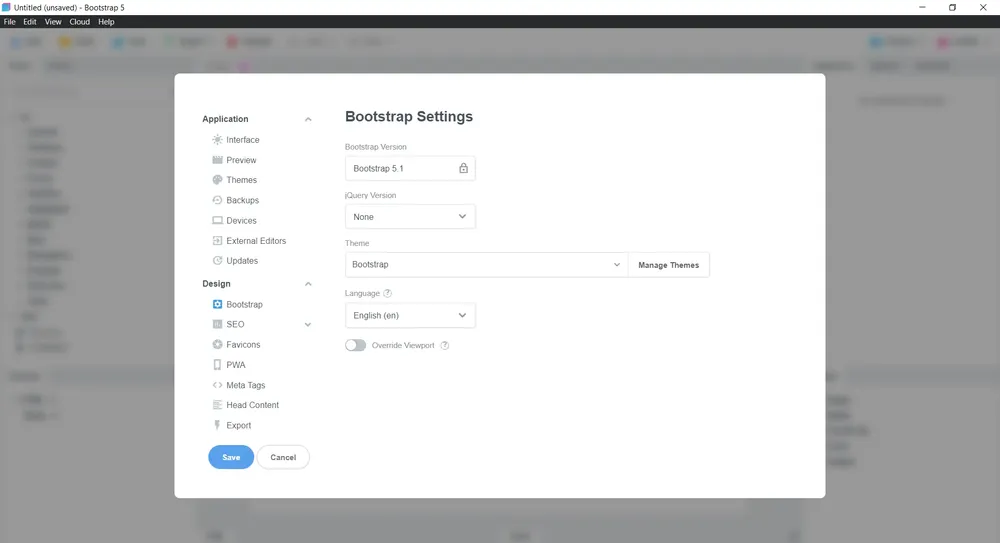Collapse the Application section chevron
Image resolution: width=1000 pixels, height=543 pixels.
pyautogui.click(x=308, y=119)
